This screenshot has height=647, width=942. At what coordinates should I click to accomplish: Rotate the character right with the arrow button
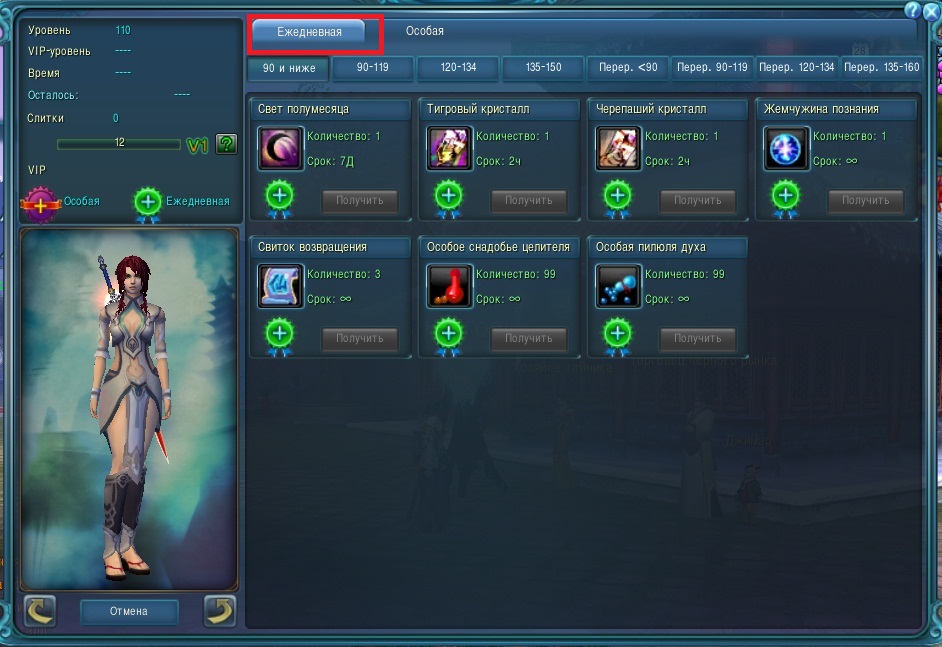pos(219,611)
